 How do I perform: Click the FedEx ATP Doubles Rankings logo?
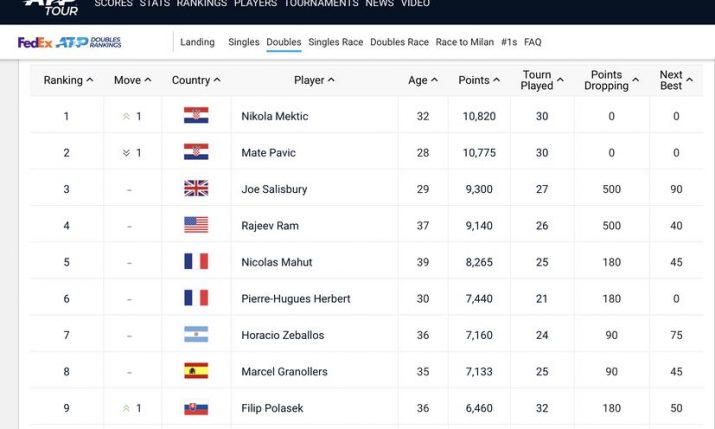[69, 42]
